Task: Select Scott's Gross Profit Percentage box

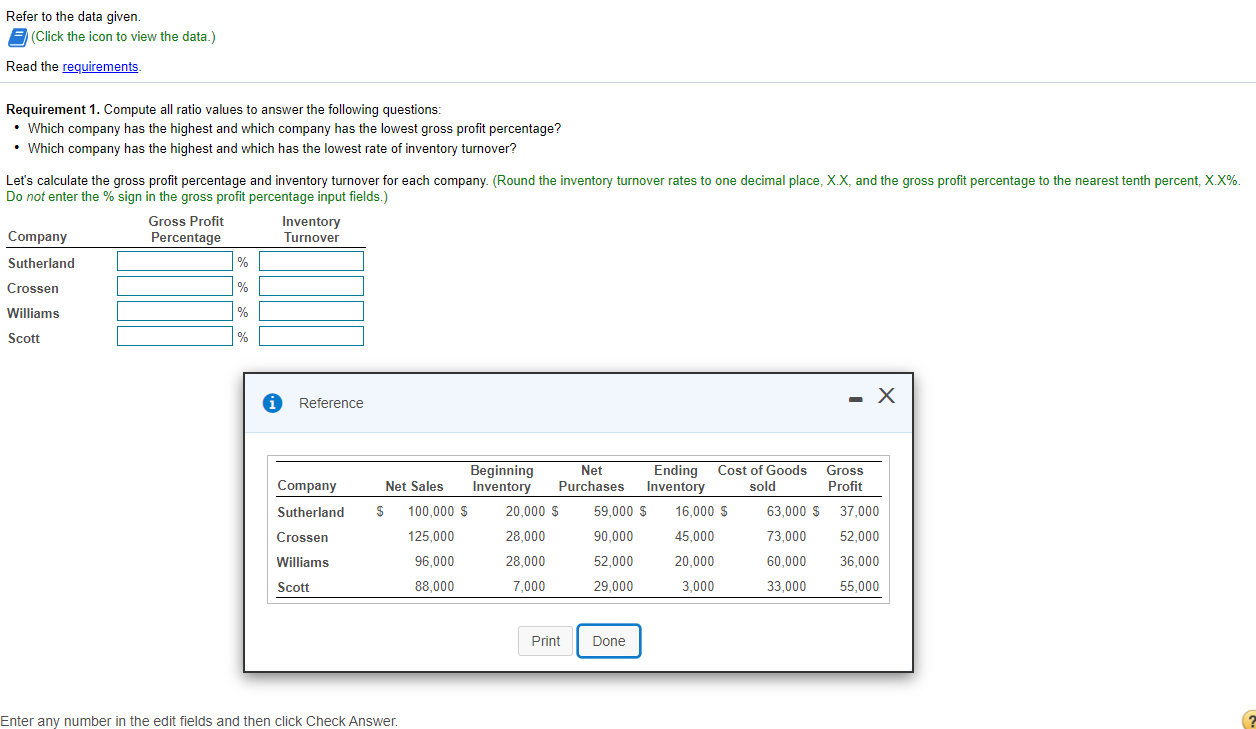Action: pos(174,335)
